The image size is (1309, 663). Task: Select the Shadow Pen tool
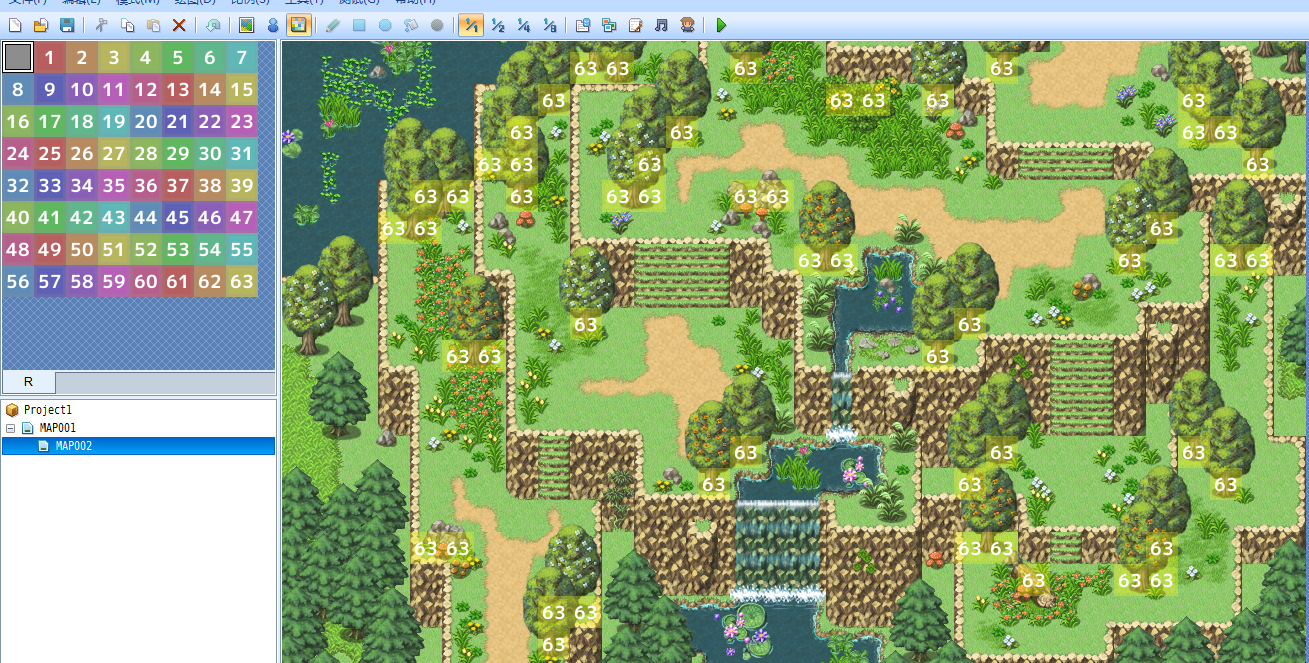(437, 25)
